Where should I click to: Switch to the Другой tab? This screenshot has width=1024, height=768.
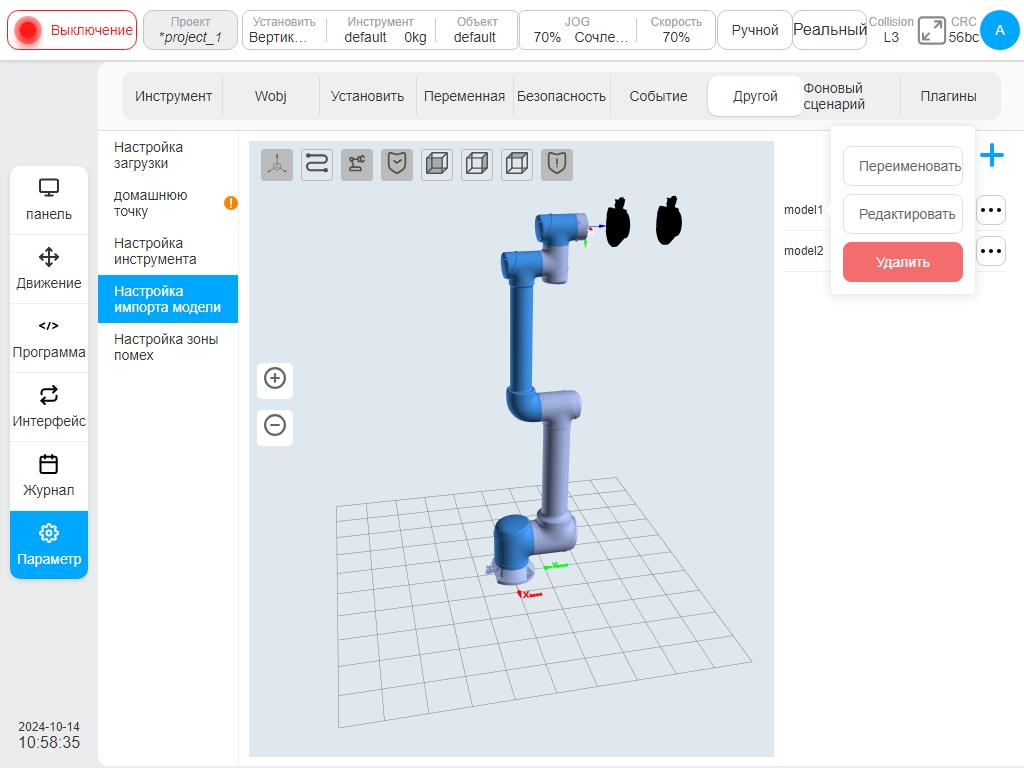(x=755, y=96)
